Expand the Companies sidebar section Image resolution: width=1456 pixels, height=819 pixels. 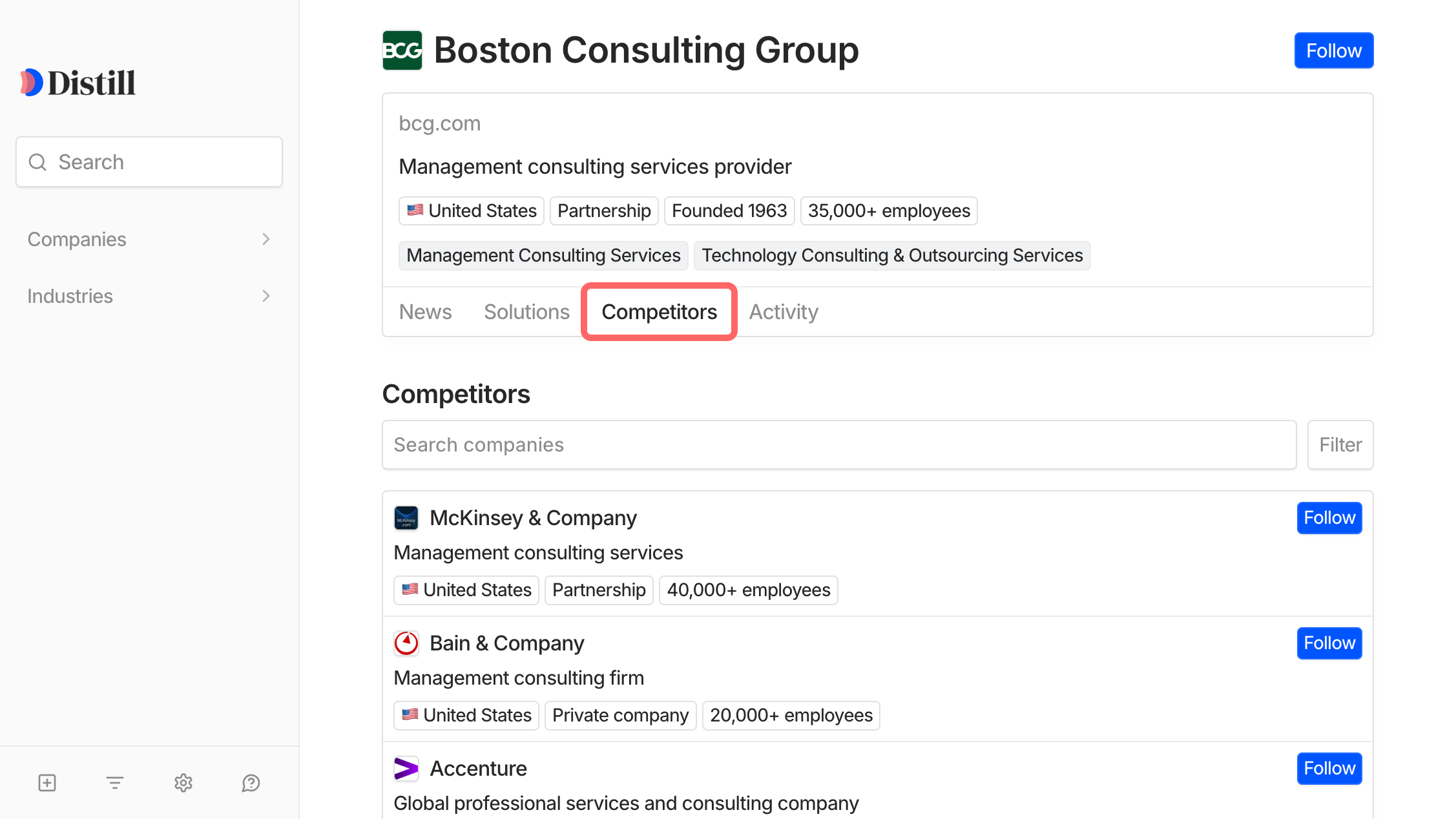click(x=149, y=239)
